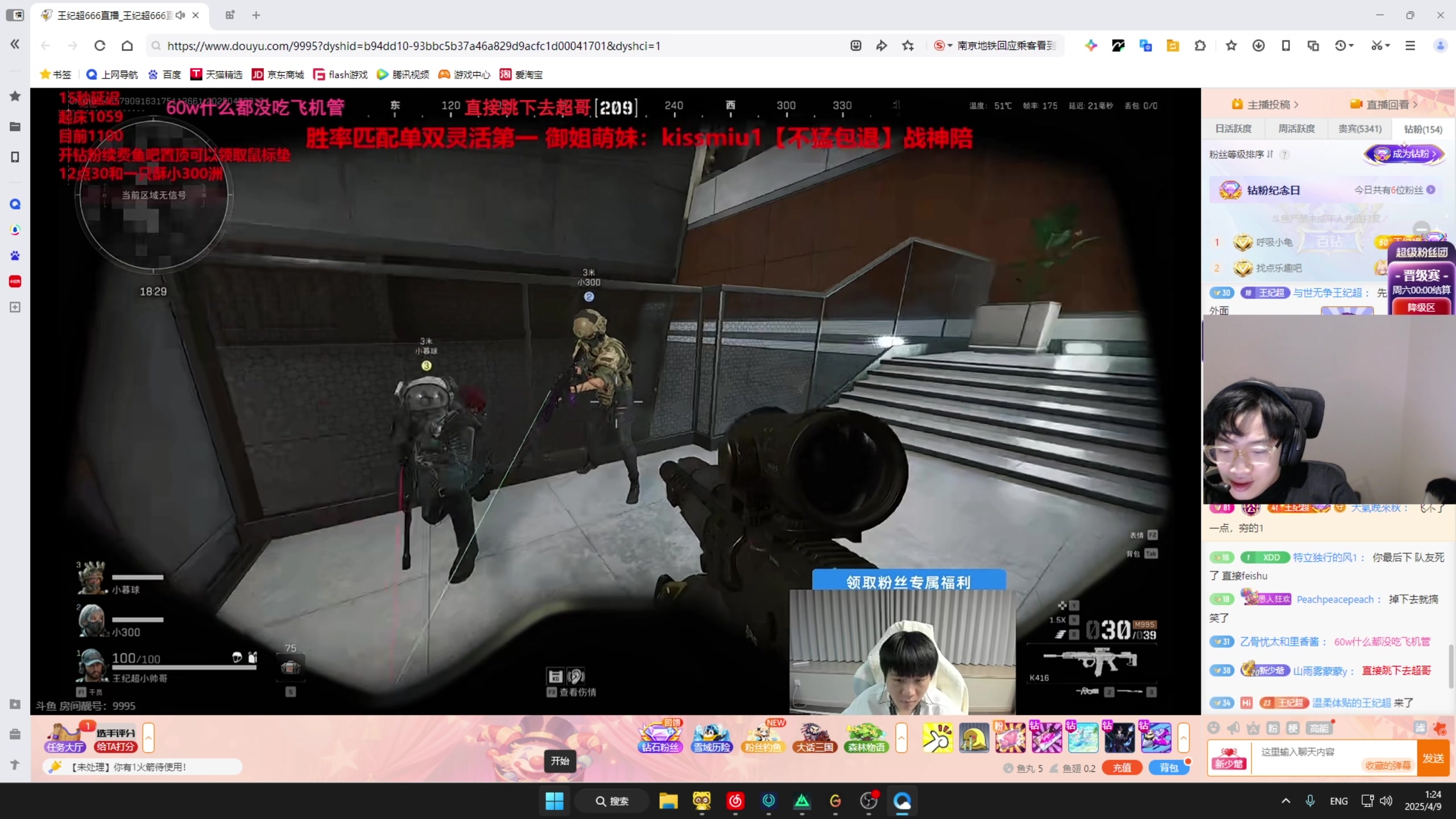Click the 充值 recharge button
1456x819 pixels.
click(x=1122, y=768)
